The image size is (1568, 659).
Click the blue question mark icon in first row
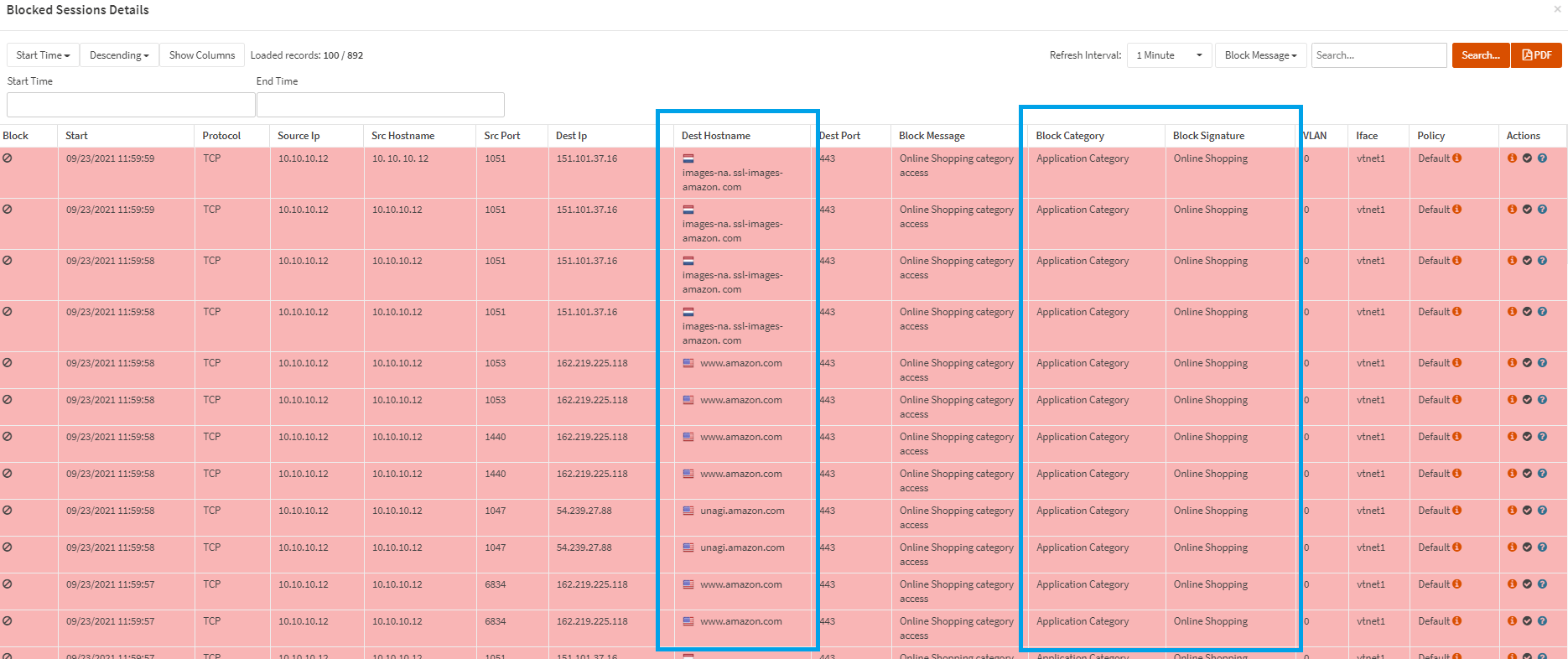[1542, 158]
